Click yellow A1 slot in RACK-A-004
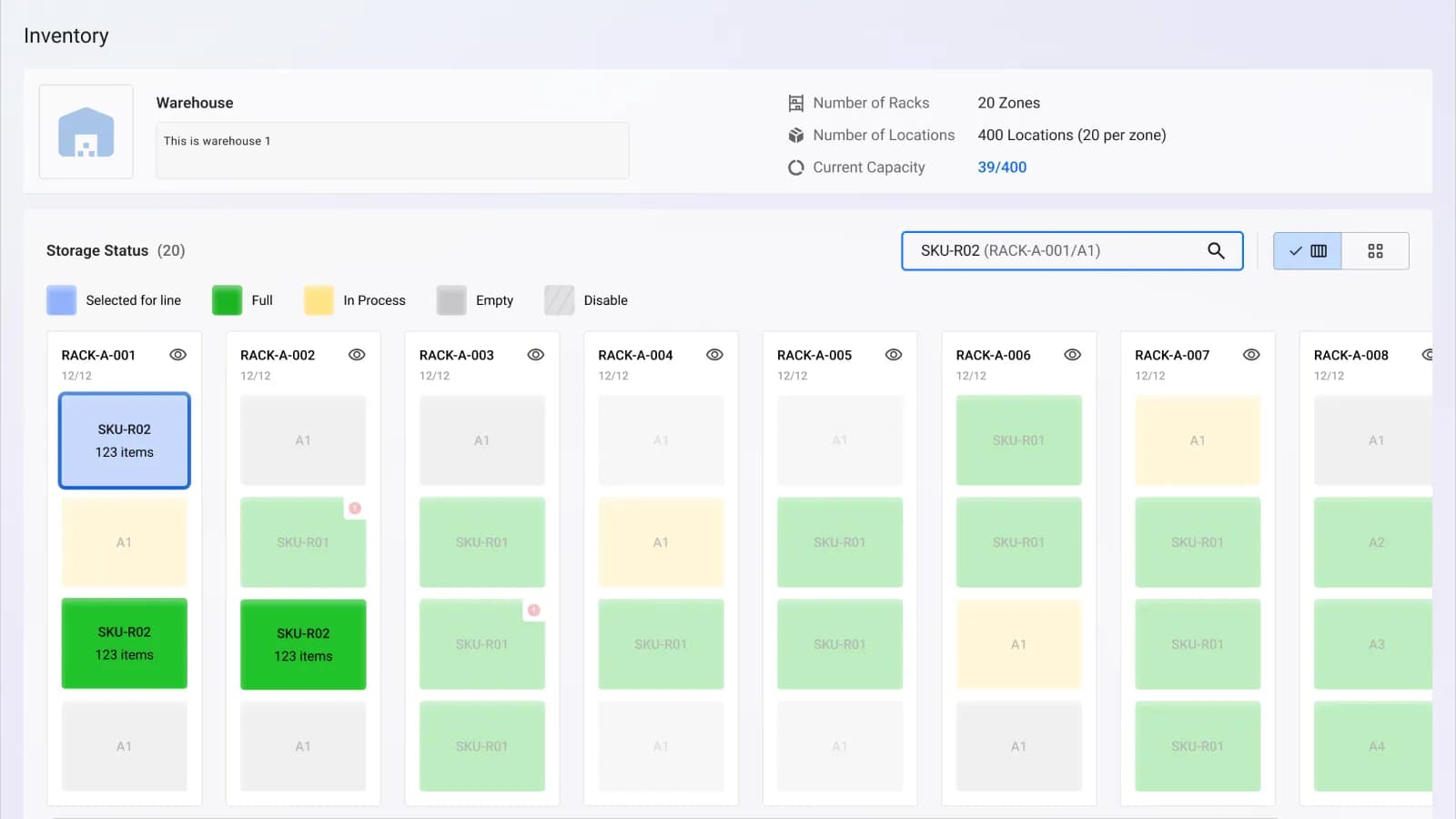The width and height of the screenshot is (1456, 819). pos(661,542)
